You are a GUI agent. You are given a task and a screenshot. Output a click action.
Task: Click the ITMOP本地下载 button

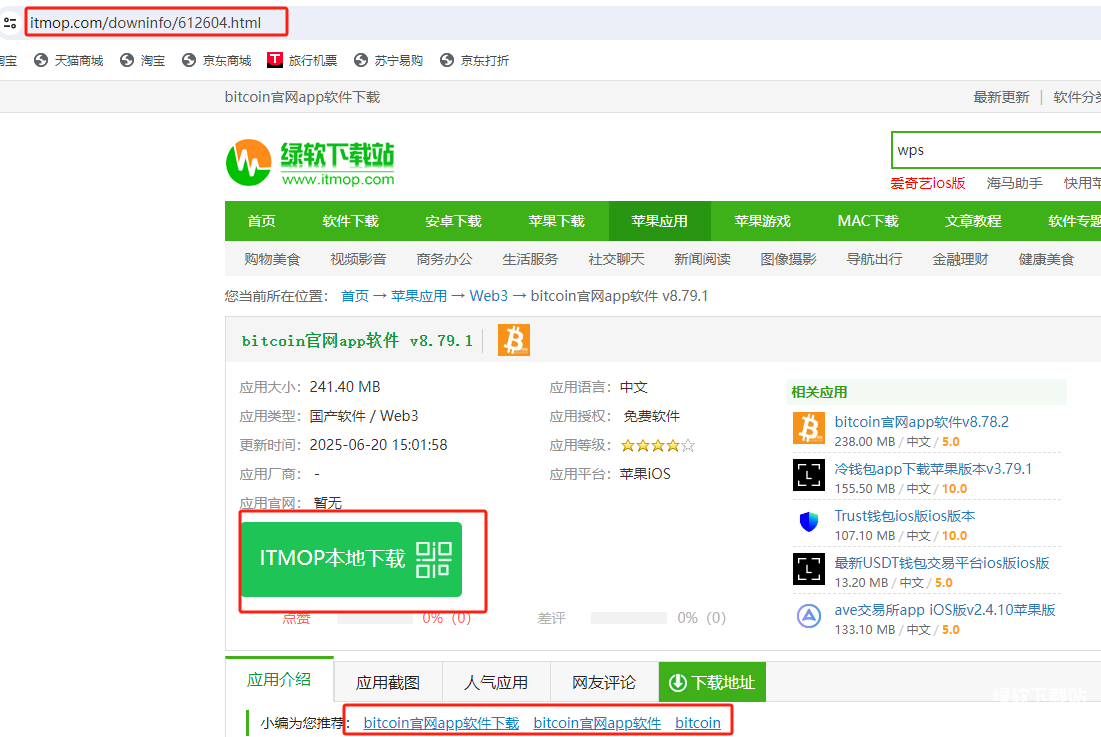[x=351, y=559]
